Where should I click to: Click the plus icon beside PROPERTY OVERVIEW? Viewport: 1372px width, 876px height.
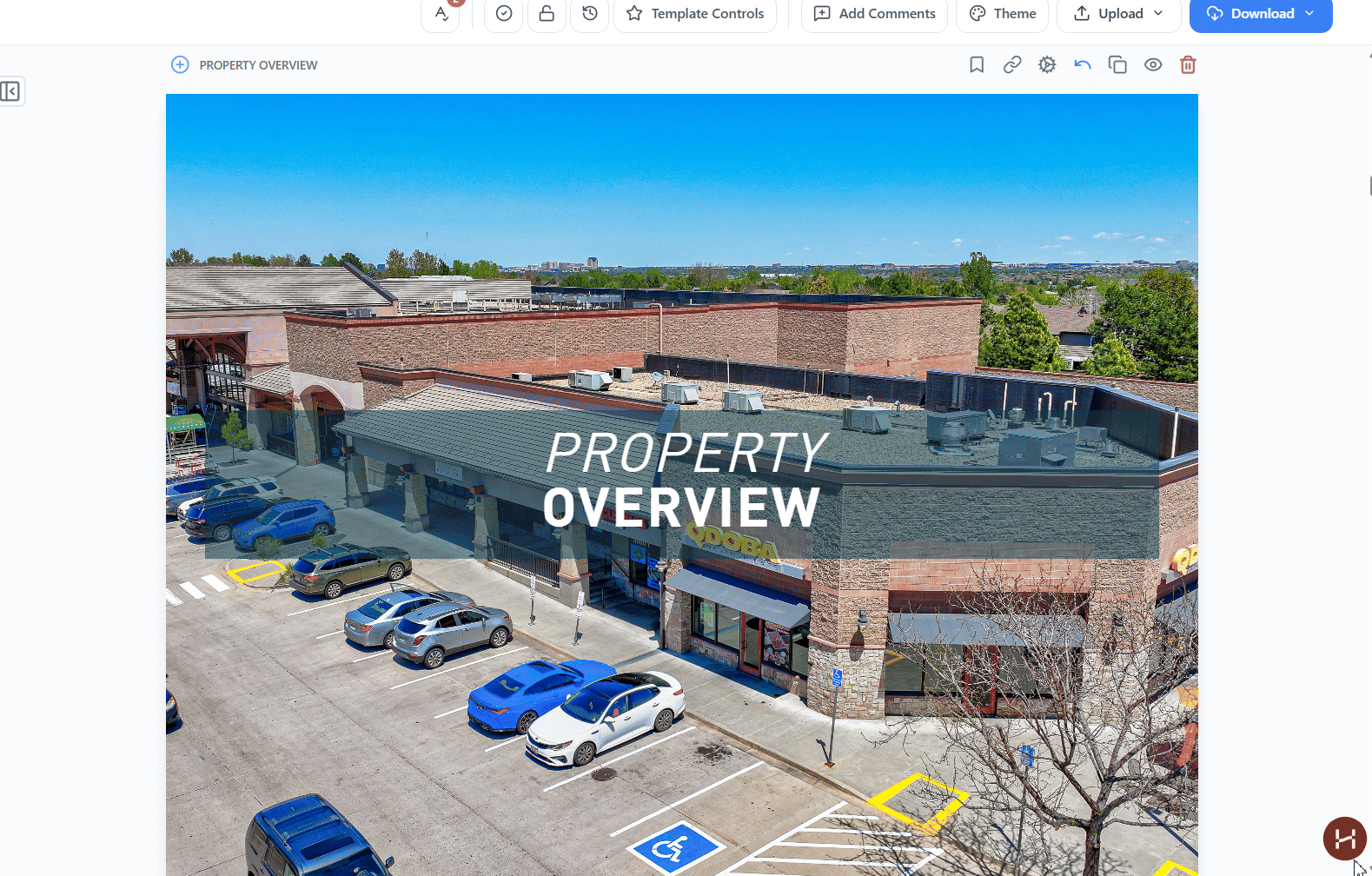coord(180,65)
